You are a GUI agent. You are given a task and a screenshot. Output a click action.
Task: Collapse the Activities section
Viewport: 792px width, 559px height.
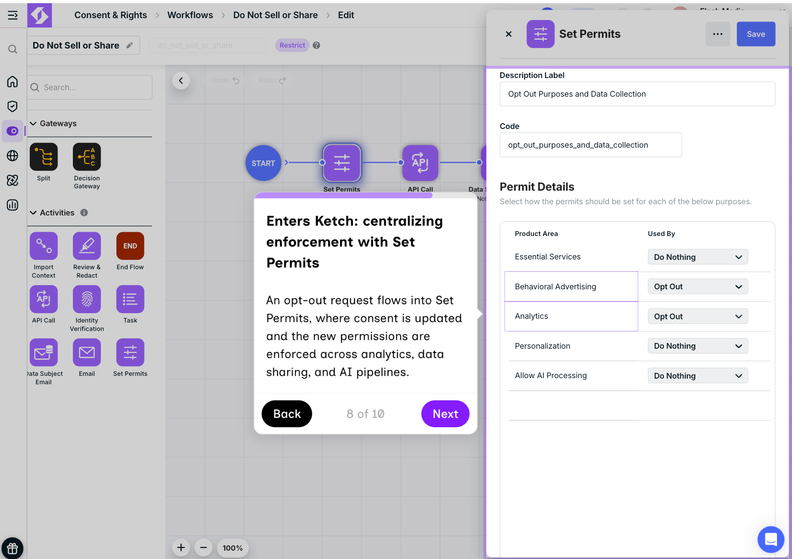coord(33,213)
